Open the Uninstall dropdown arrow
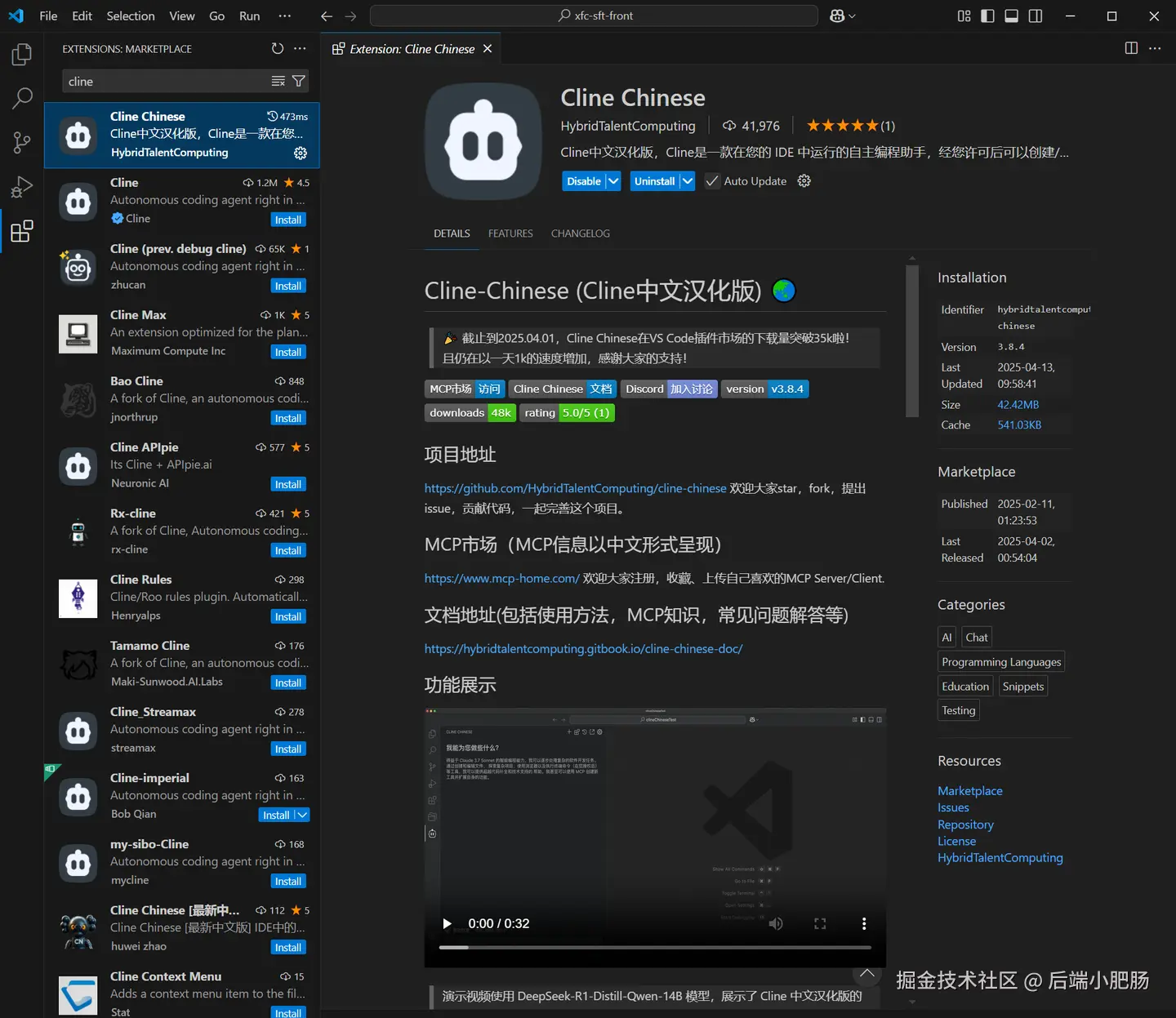1176x1018 pixels. [687, 181]
